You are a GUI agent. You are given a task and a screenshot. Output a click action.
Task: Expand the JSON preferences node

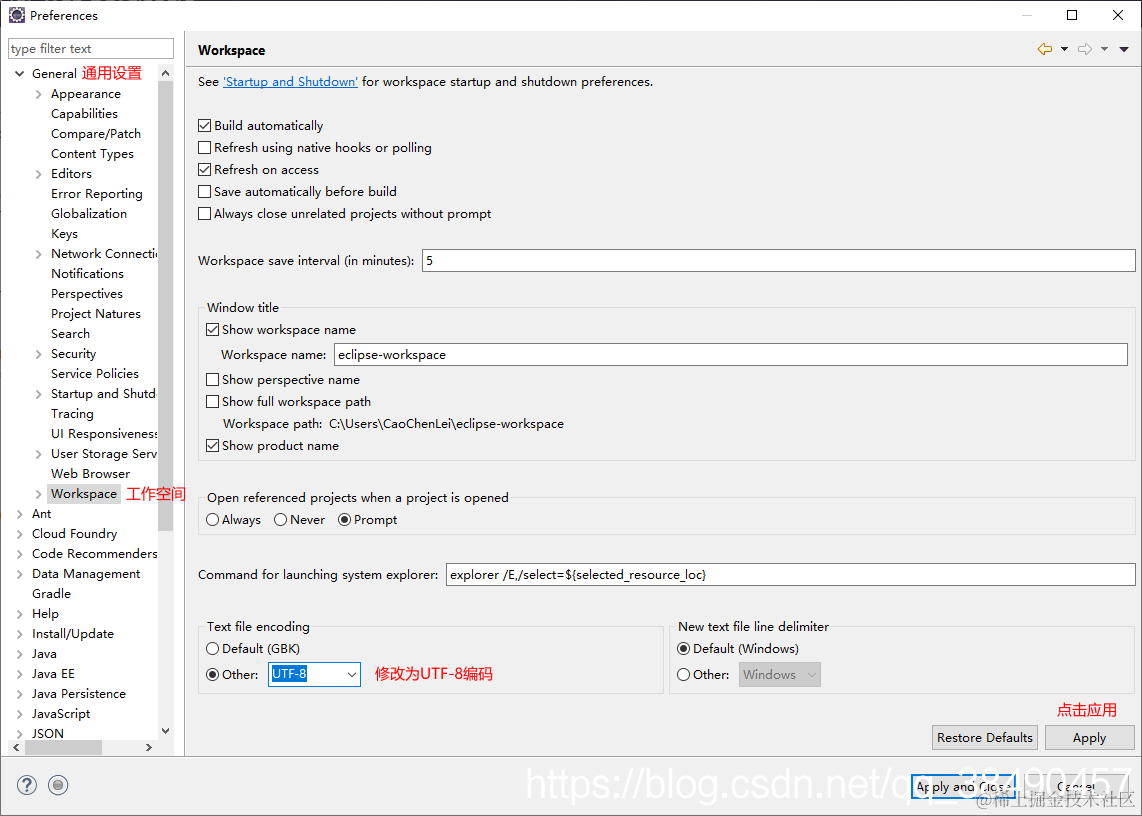point(20,734)
